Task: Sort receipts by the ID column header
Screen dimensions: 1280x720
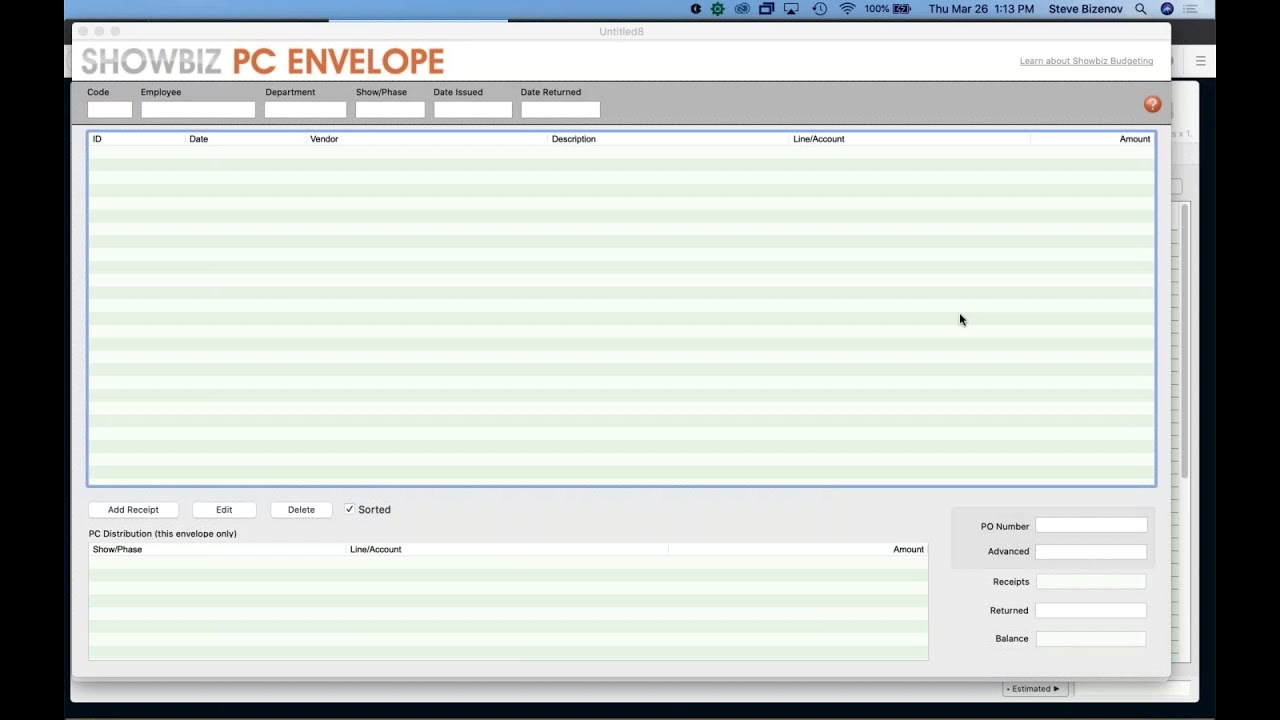Action: click(x=137, y=139)
